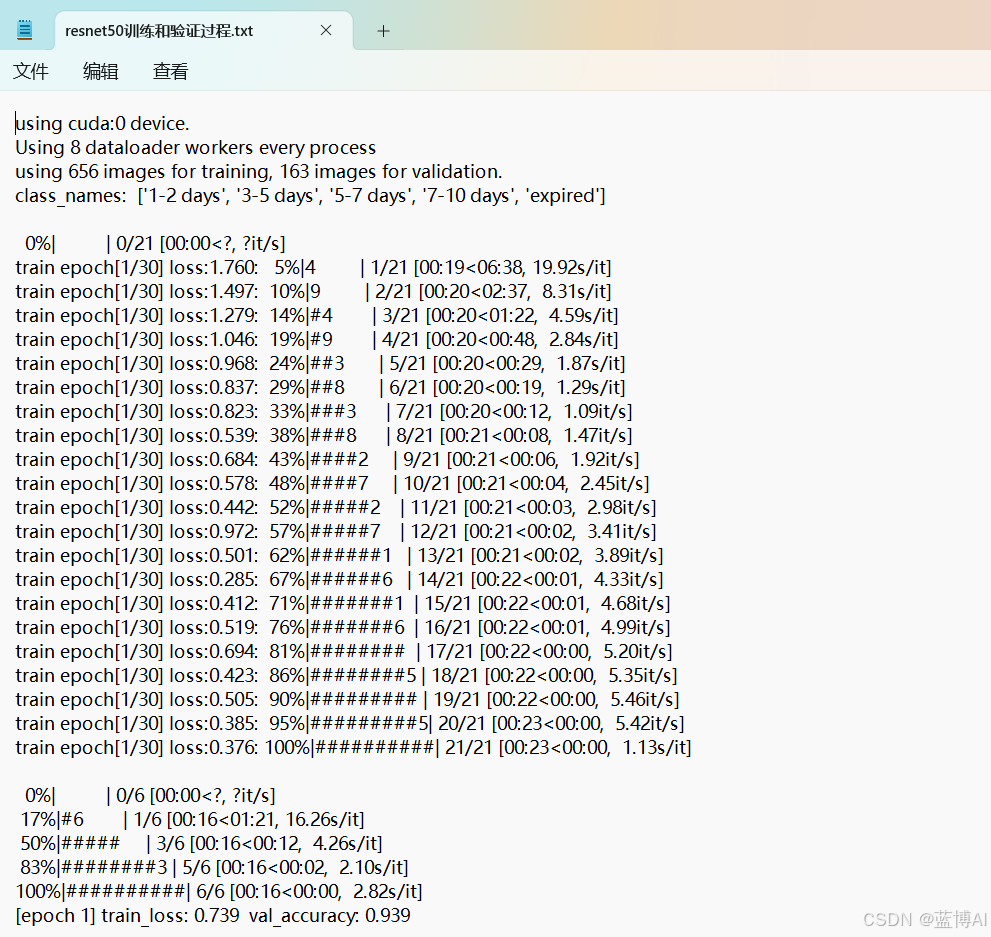Click the train line with loss:0.385

pos(350,723)
